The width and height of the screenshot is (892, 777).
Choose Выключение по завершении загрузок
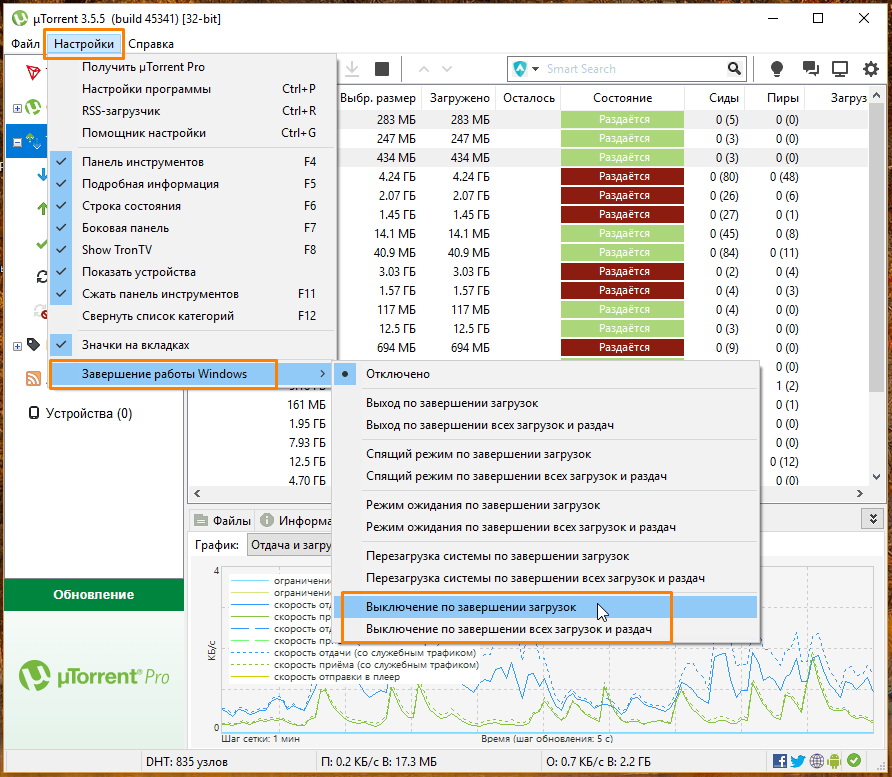(546, 607)
